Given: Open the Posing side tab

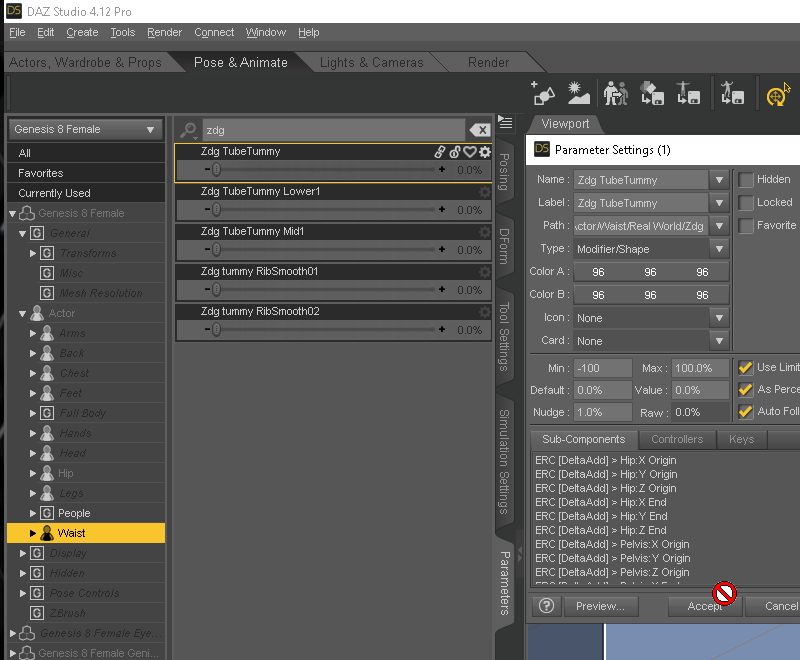Looking at the screenshot, I should click(504, 172).
